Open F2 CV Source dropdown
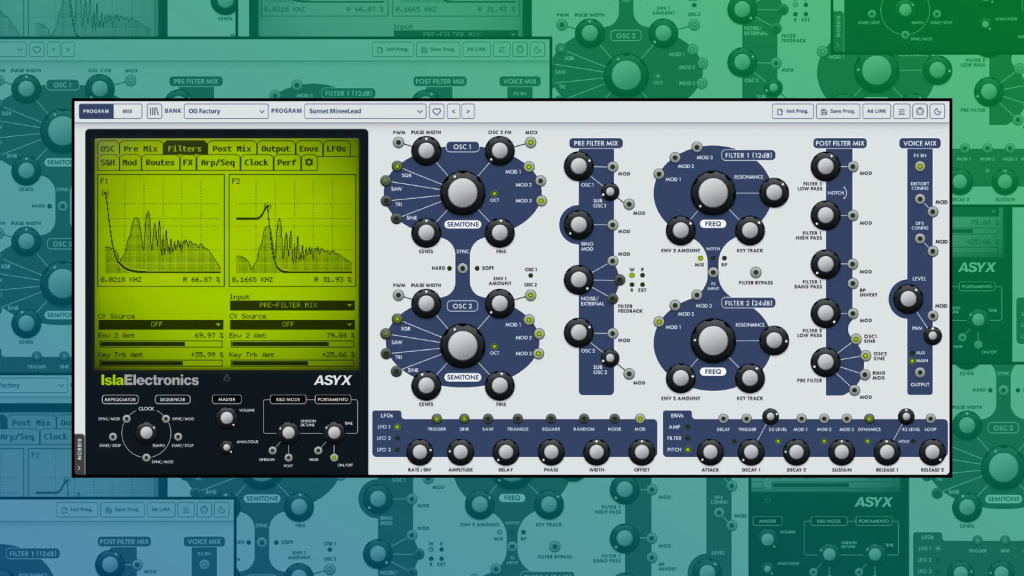This screenshot has width=1024, height=576. point(292,324)
